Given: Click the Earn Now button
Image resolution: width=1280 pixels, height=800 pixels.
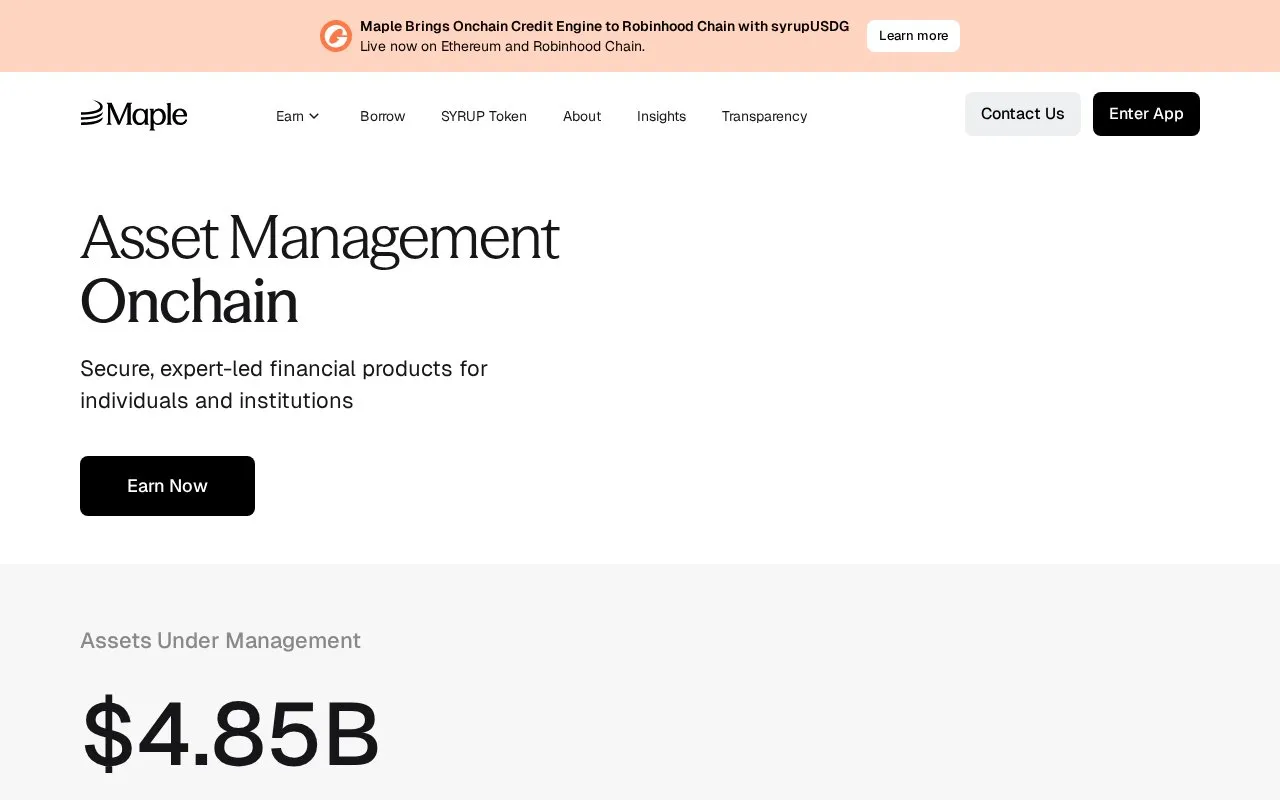Looking at the screenshot, I should (x=167, y=486).
